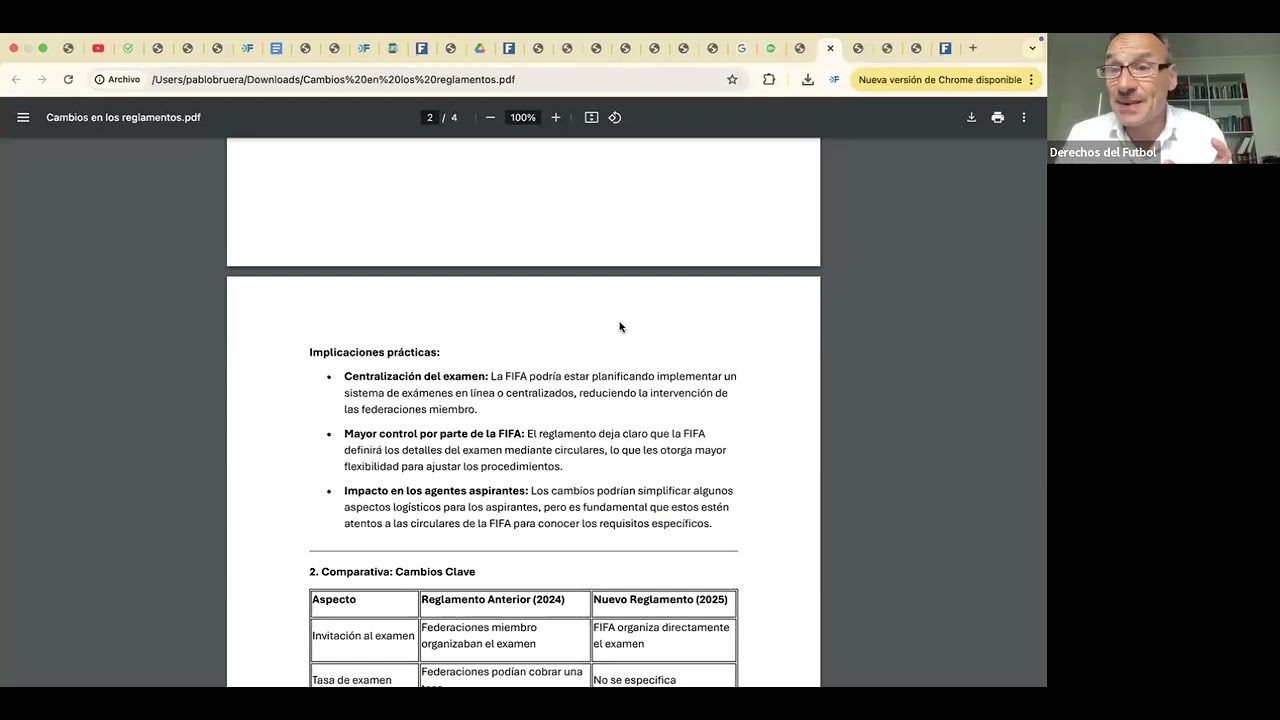Expand the tab search dropdown

[1032, 48]
